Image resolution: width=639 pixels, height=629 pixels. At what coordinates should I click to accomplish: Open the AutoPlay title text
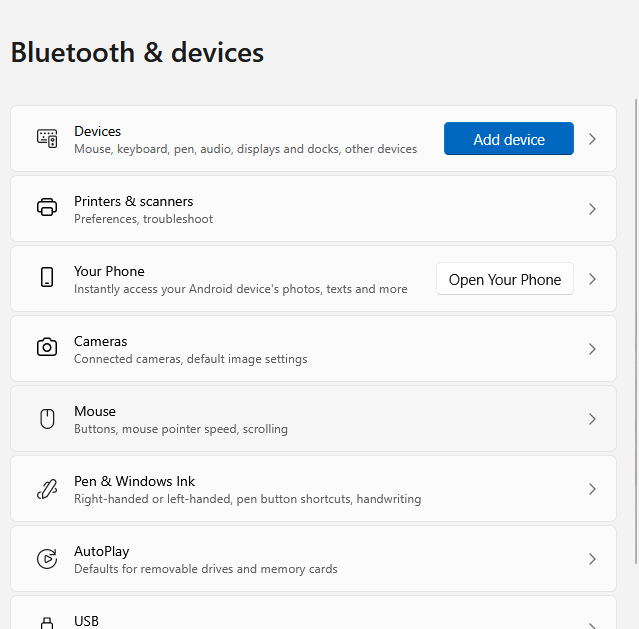pos(102,551)
